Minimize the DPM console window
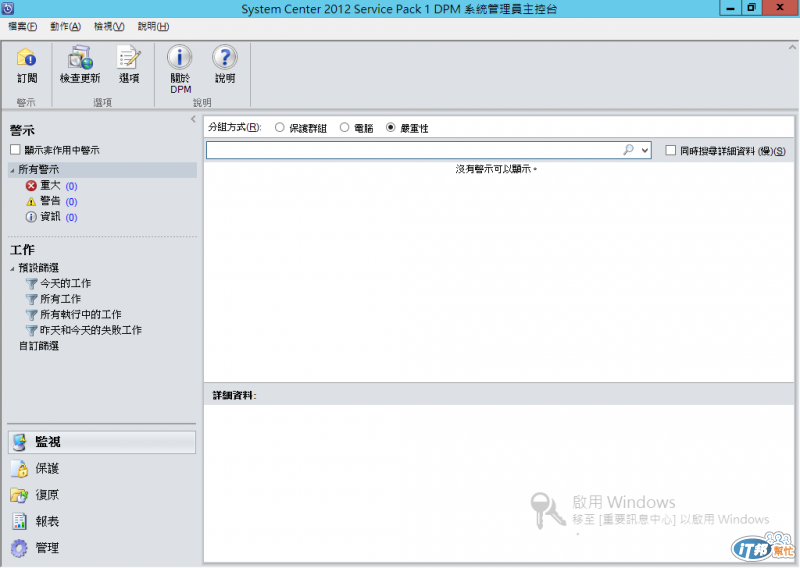800x568 pixels. click(731, 8)
